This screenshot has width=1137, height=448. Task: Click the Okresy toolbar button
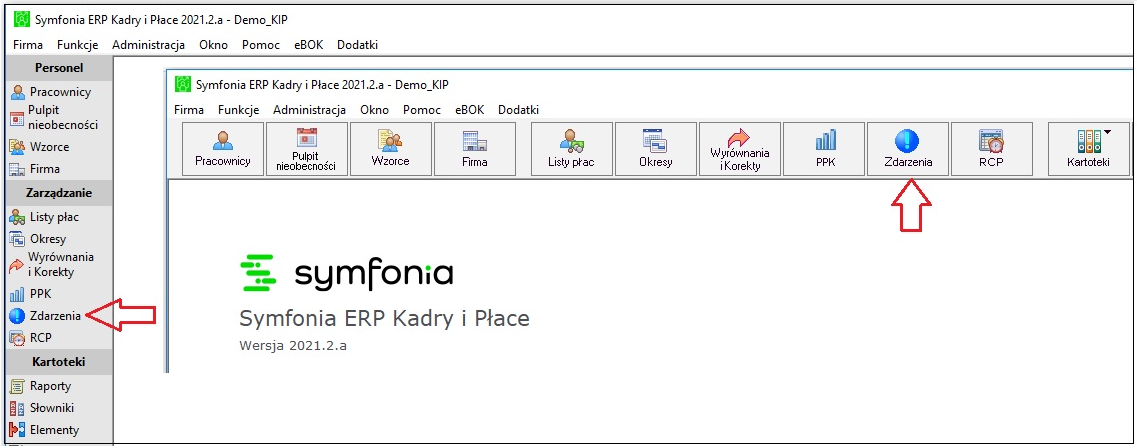click(656, 149)
